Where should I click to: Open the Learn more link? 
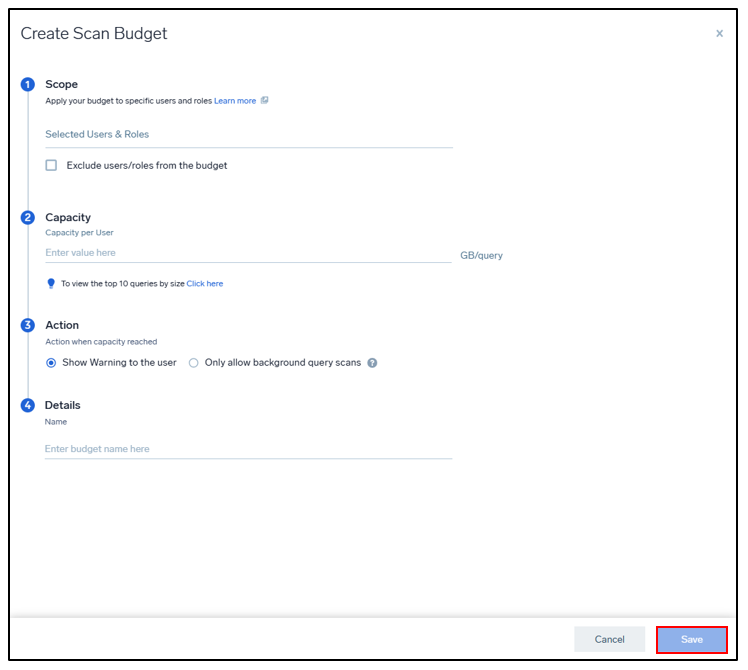coord(235,101)
